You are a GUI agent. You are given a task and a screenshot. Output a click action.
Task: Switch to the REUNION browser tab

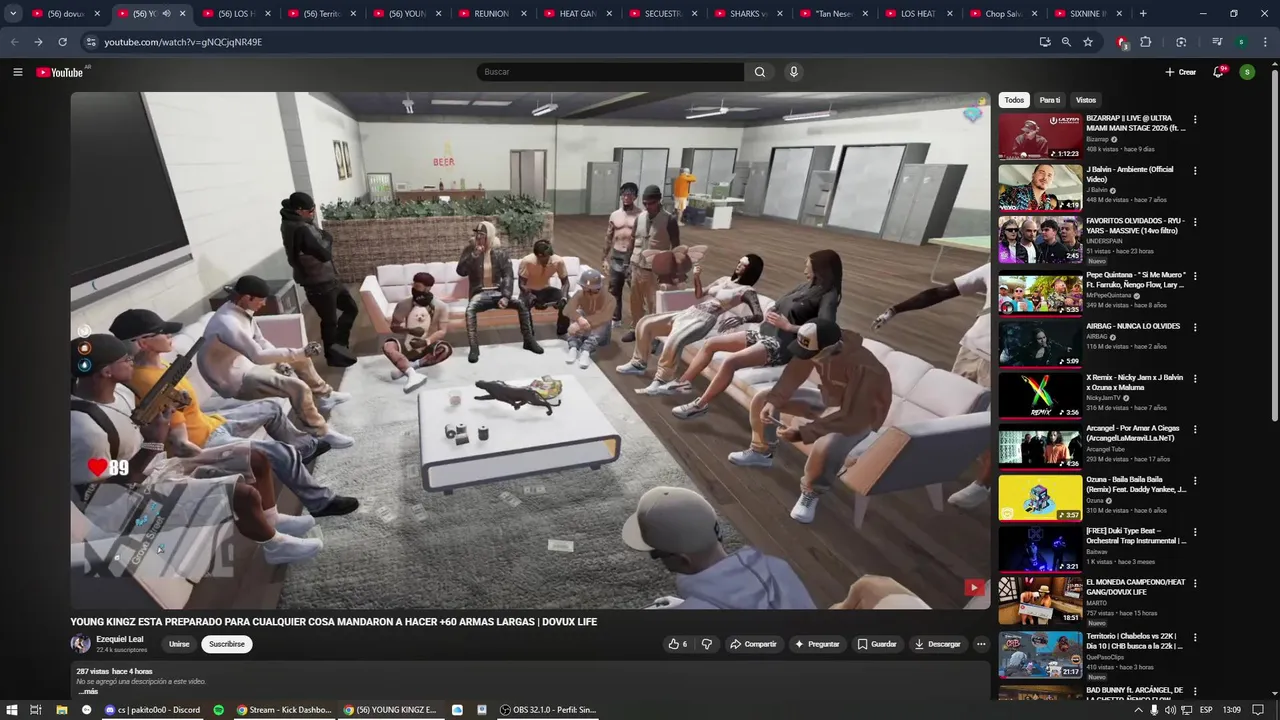[x=491, y=14]
